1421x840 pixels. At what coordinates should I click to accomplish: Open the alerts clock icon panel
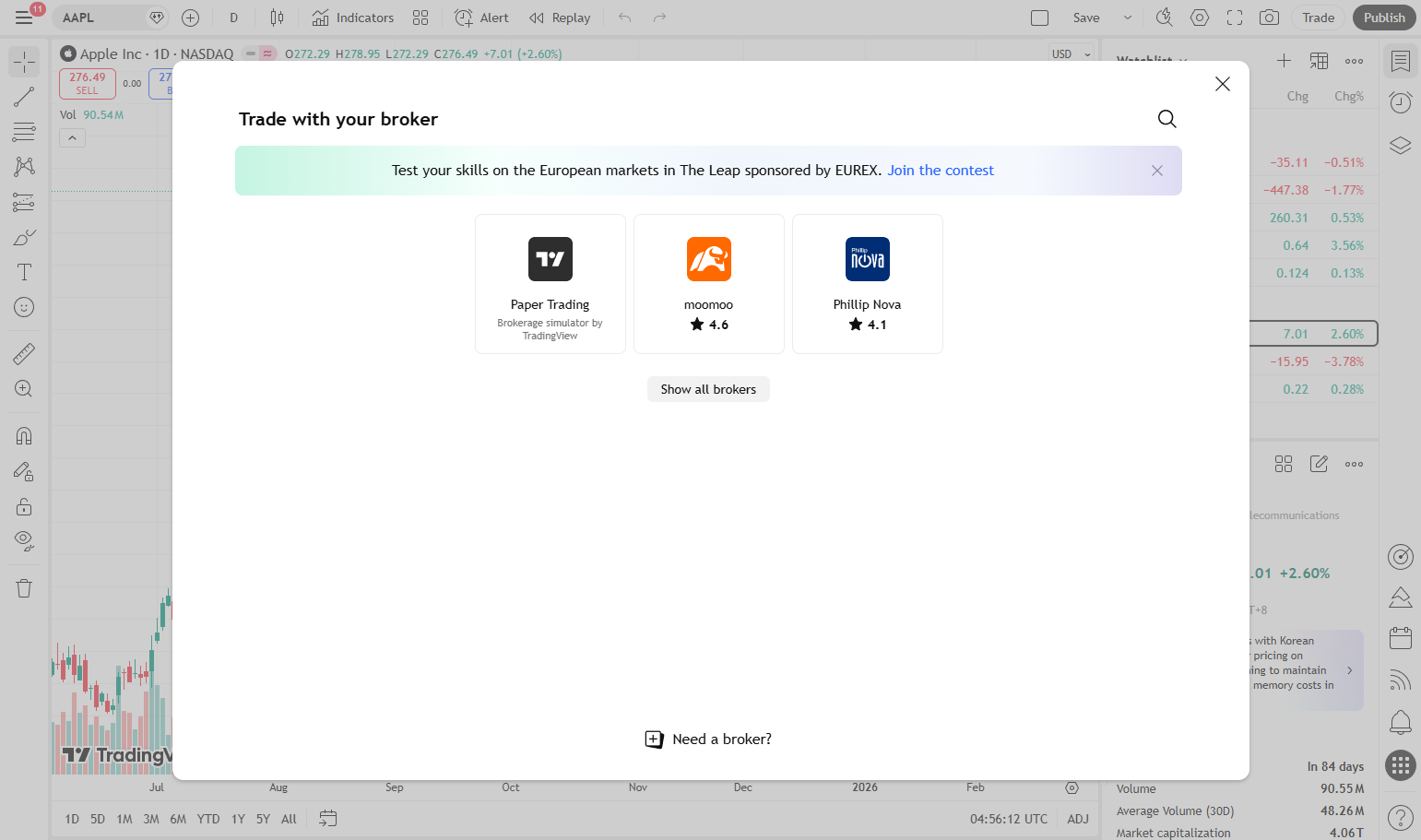coord(1401,102)
